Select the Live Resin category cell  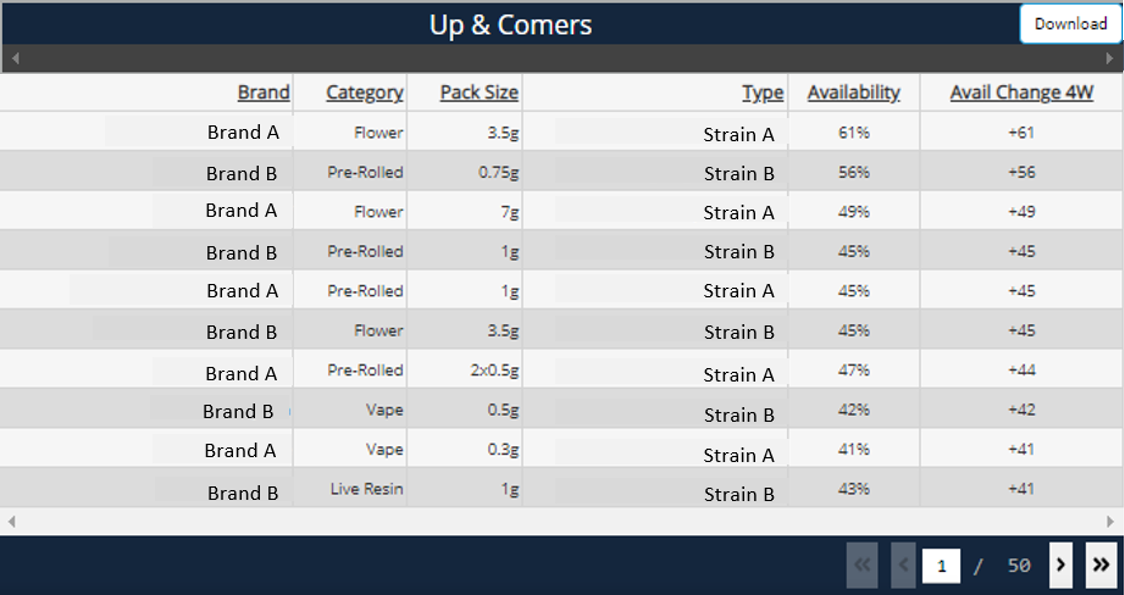pos(367,489)
